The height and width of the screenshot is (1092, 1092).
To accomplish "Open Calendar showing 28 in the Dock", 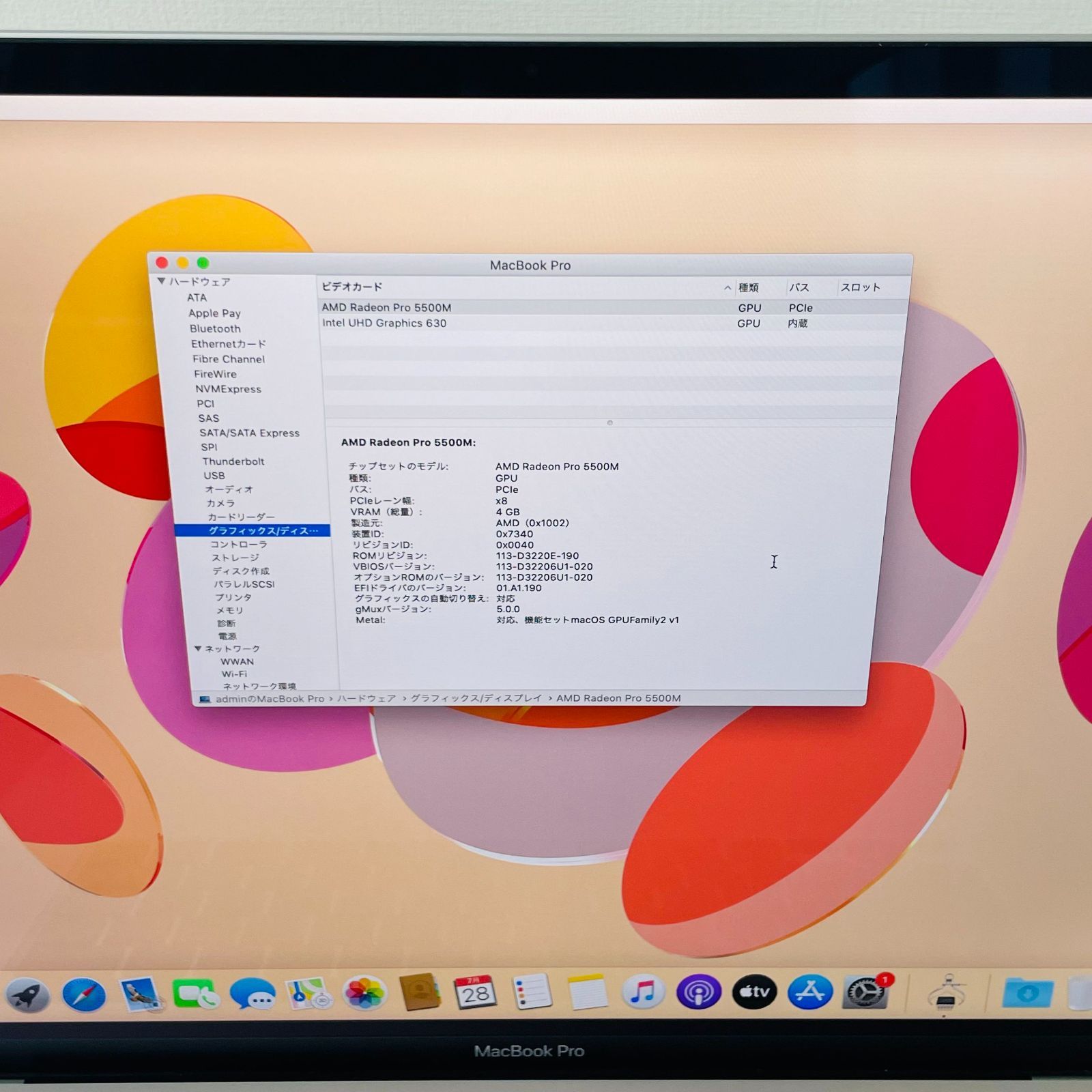I will 476,992.
